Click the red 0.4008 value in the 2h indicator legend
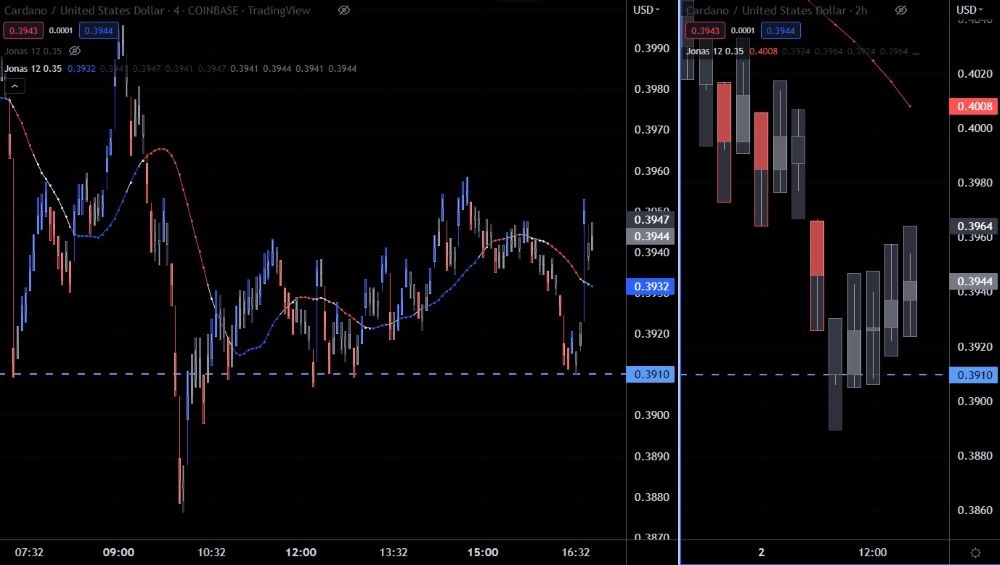 tap(763, 51)
